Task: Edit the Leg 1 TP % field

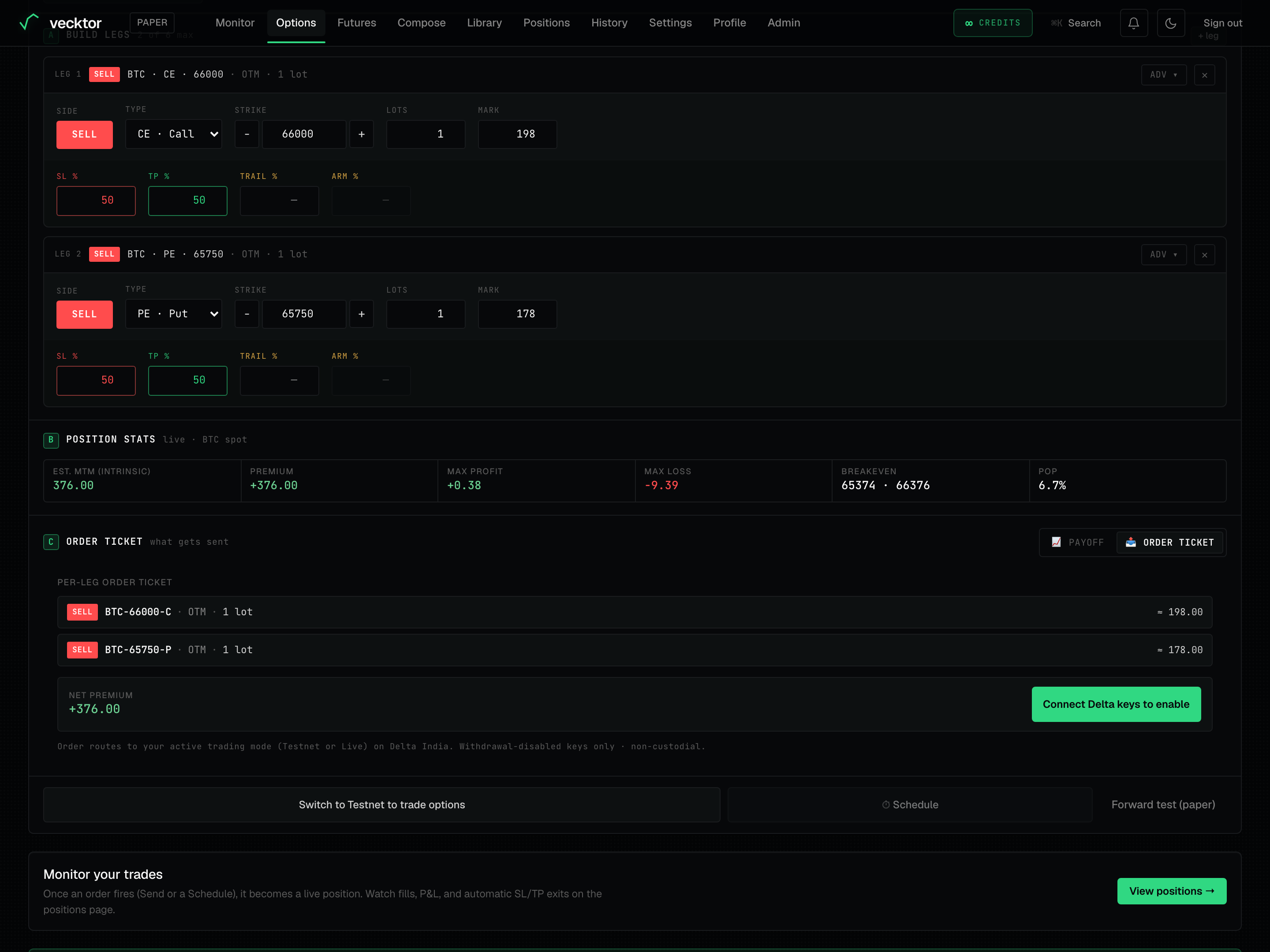Action: click(x=188, y=201)
